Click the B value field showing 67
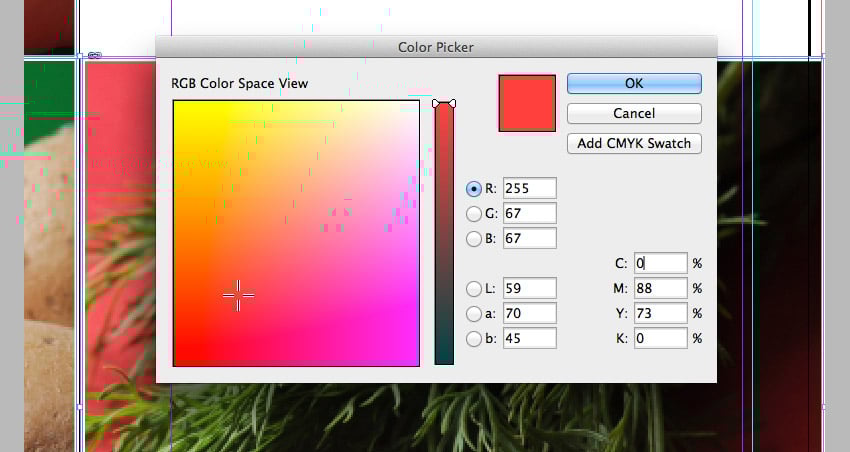This screenshot has height=452, width=850. coord(530,238)
